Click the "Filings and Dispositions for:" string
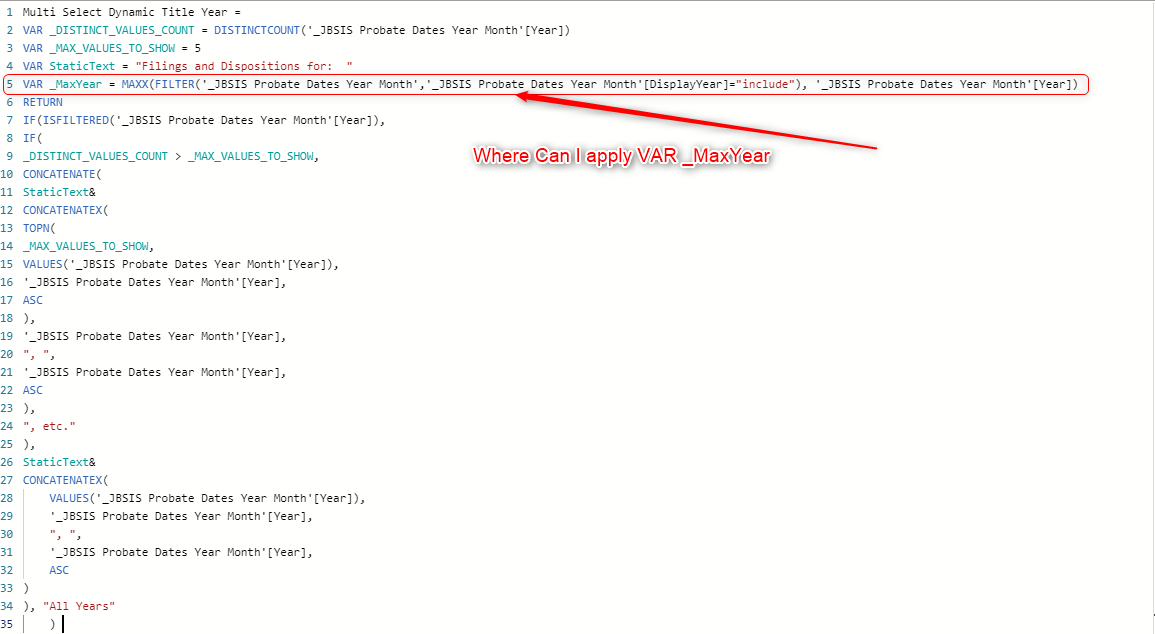The image size is (1155, 634). (x=244, y=66)
